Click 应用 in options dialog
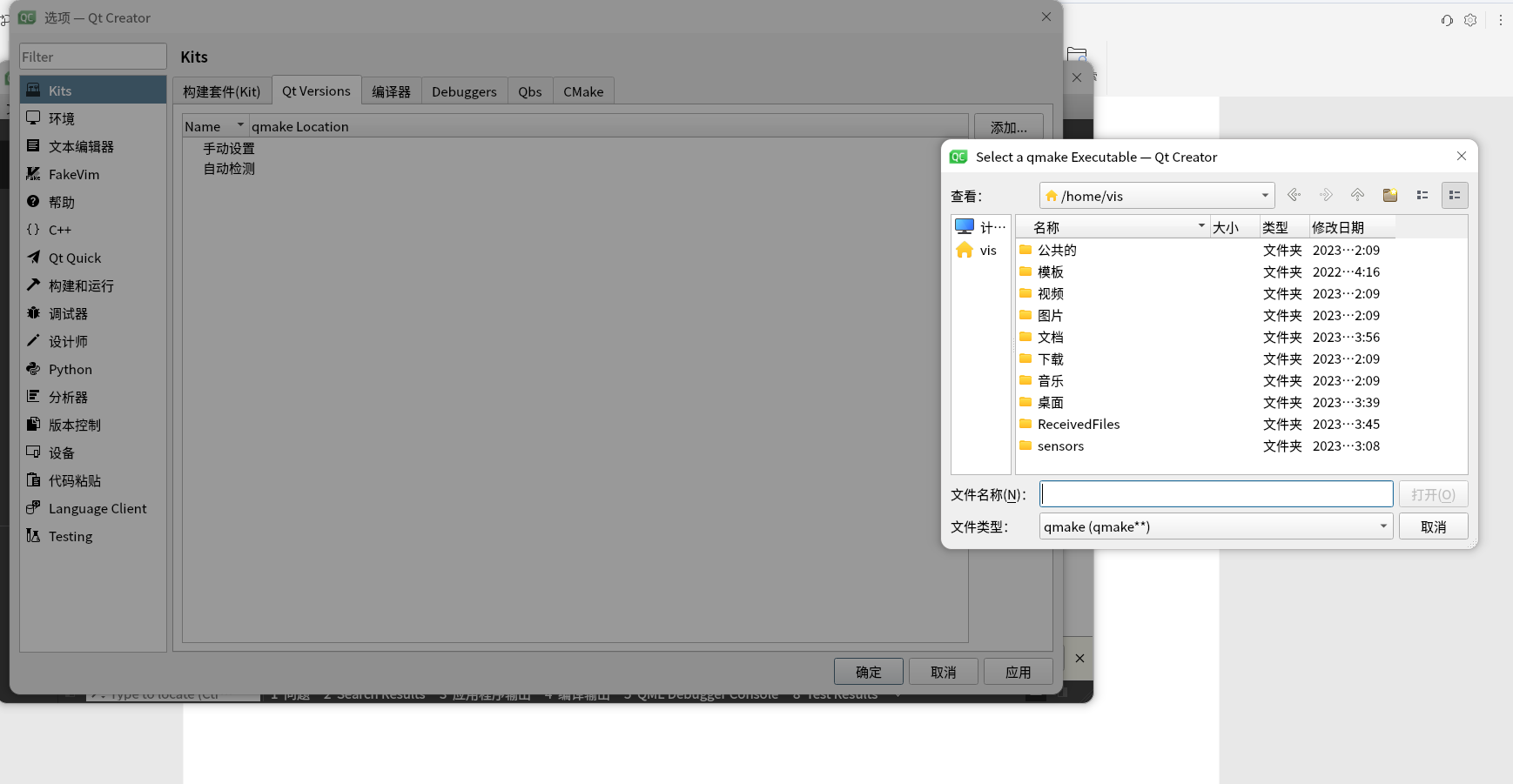1513x784 pixels. click(1019, 672)
